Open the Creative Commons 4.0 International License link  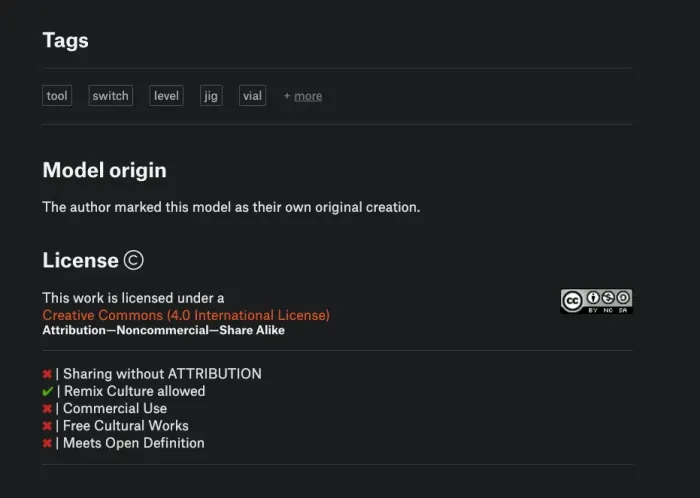pyautogui.click(x=186, y=315)
